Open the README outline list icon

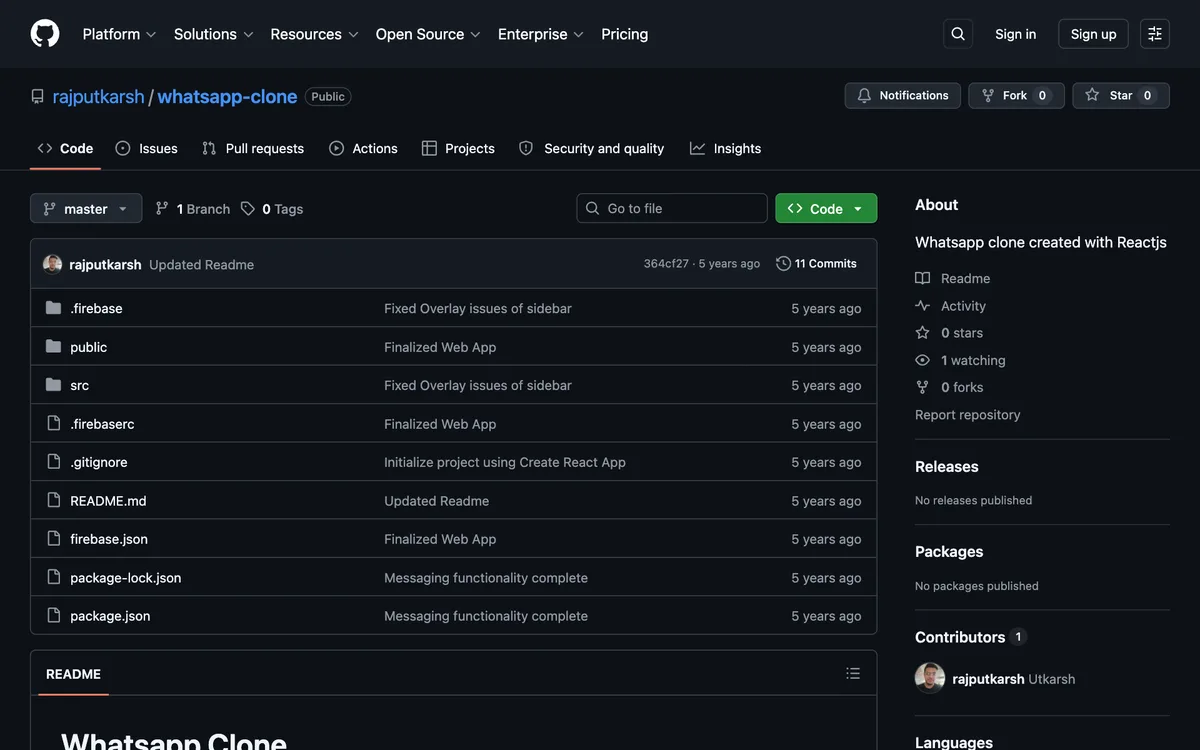[853, 674]
